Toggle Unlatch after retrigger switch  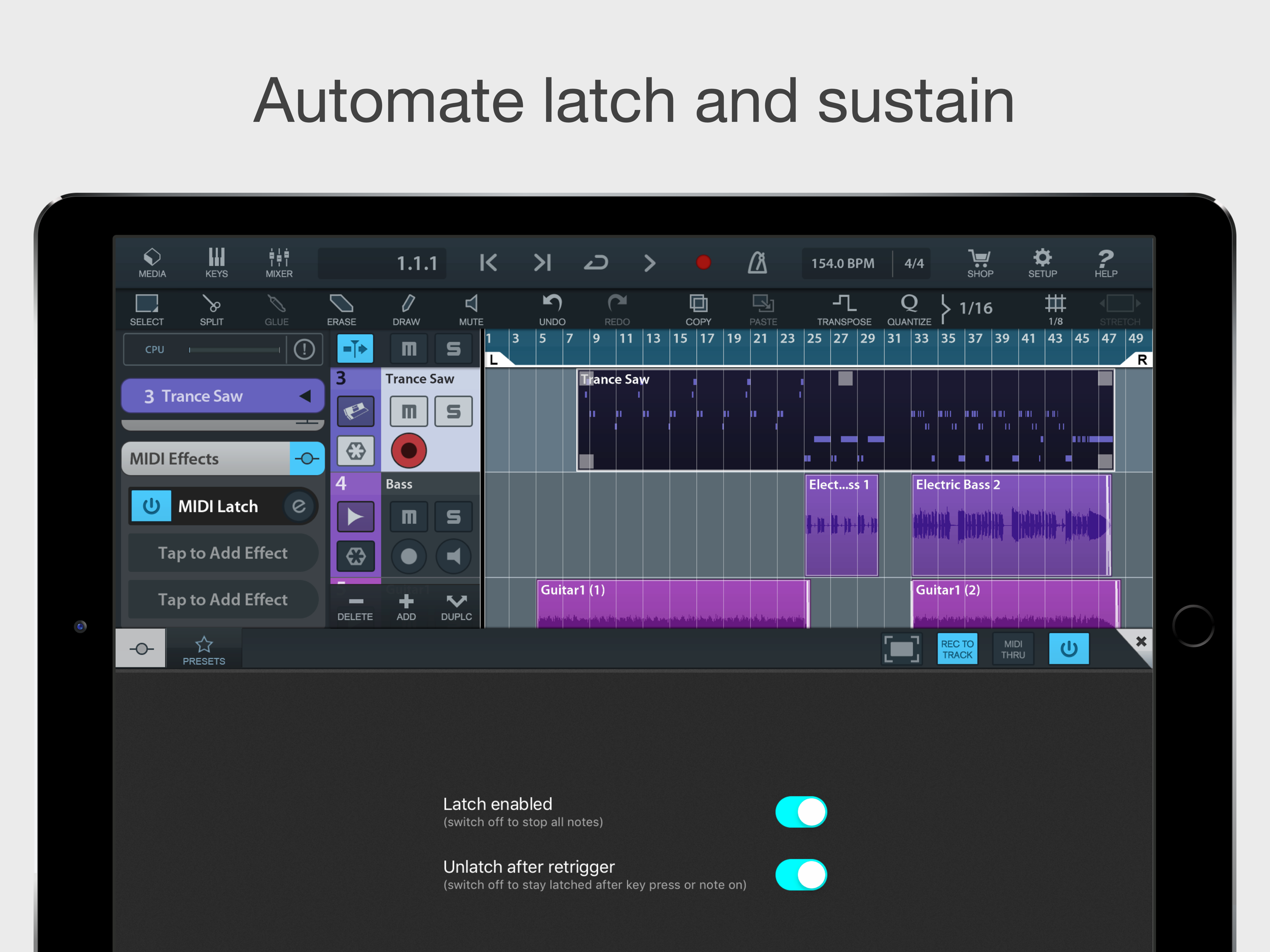[801, 874]
